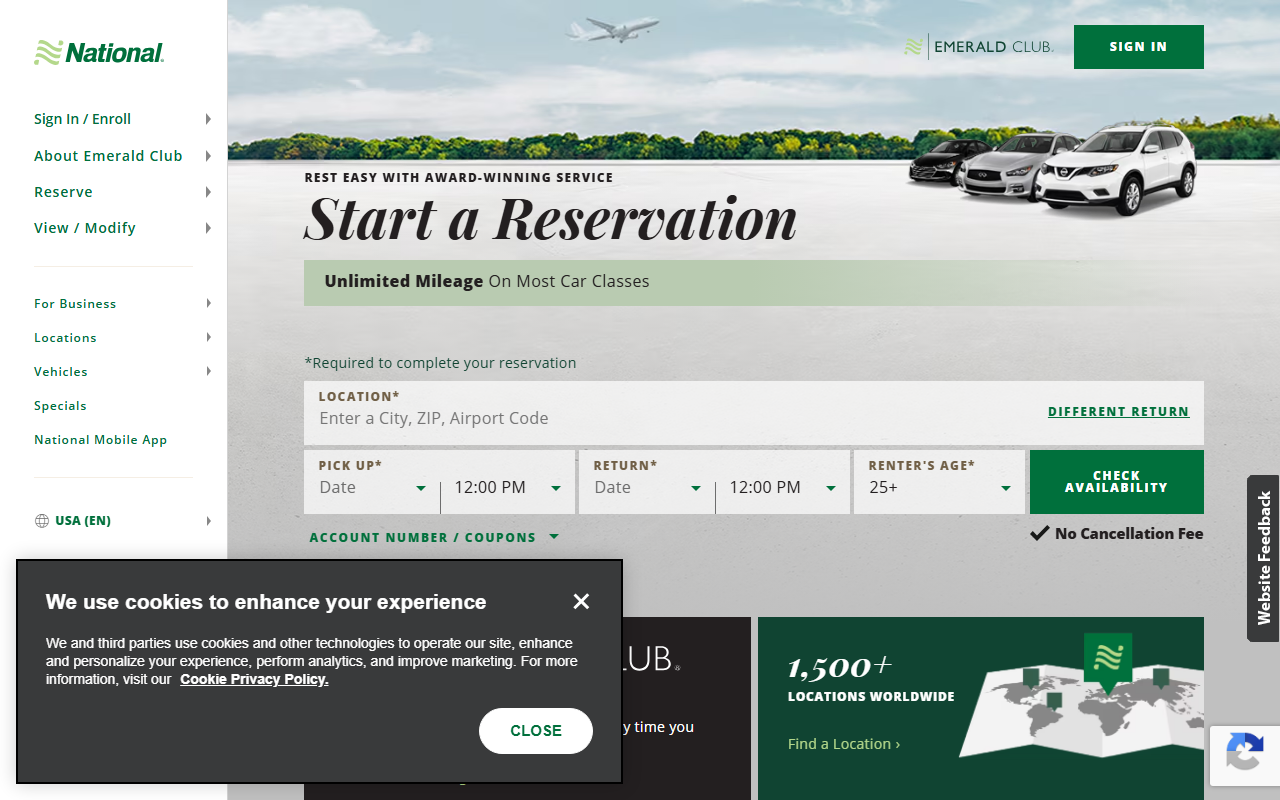Screen dimensions: 1280x800
Task: Open the Pick Up date dropdown
Action: [x=373, y=488]
